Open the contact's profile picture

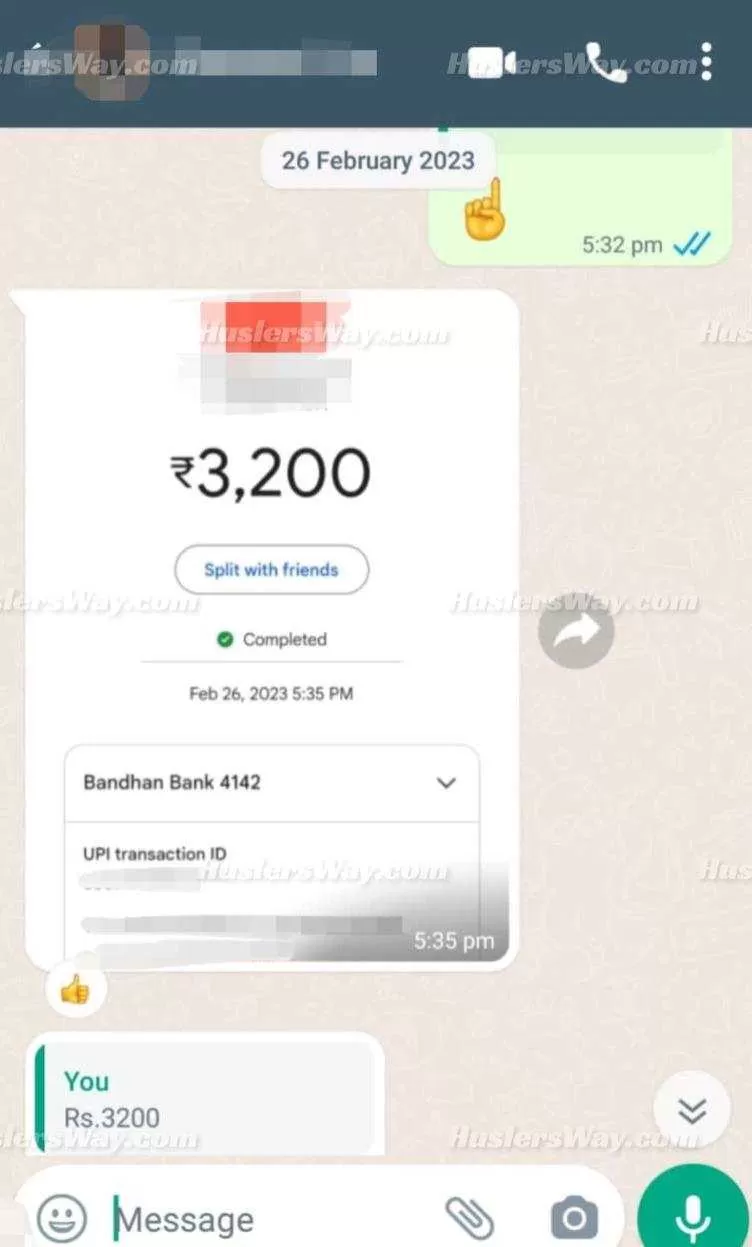[x=113, y=62]
